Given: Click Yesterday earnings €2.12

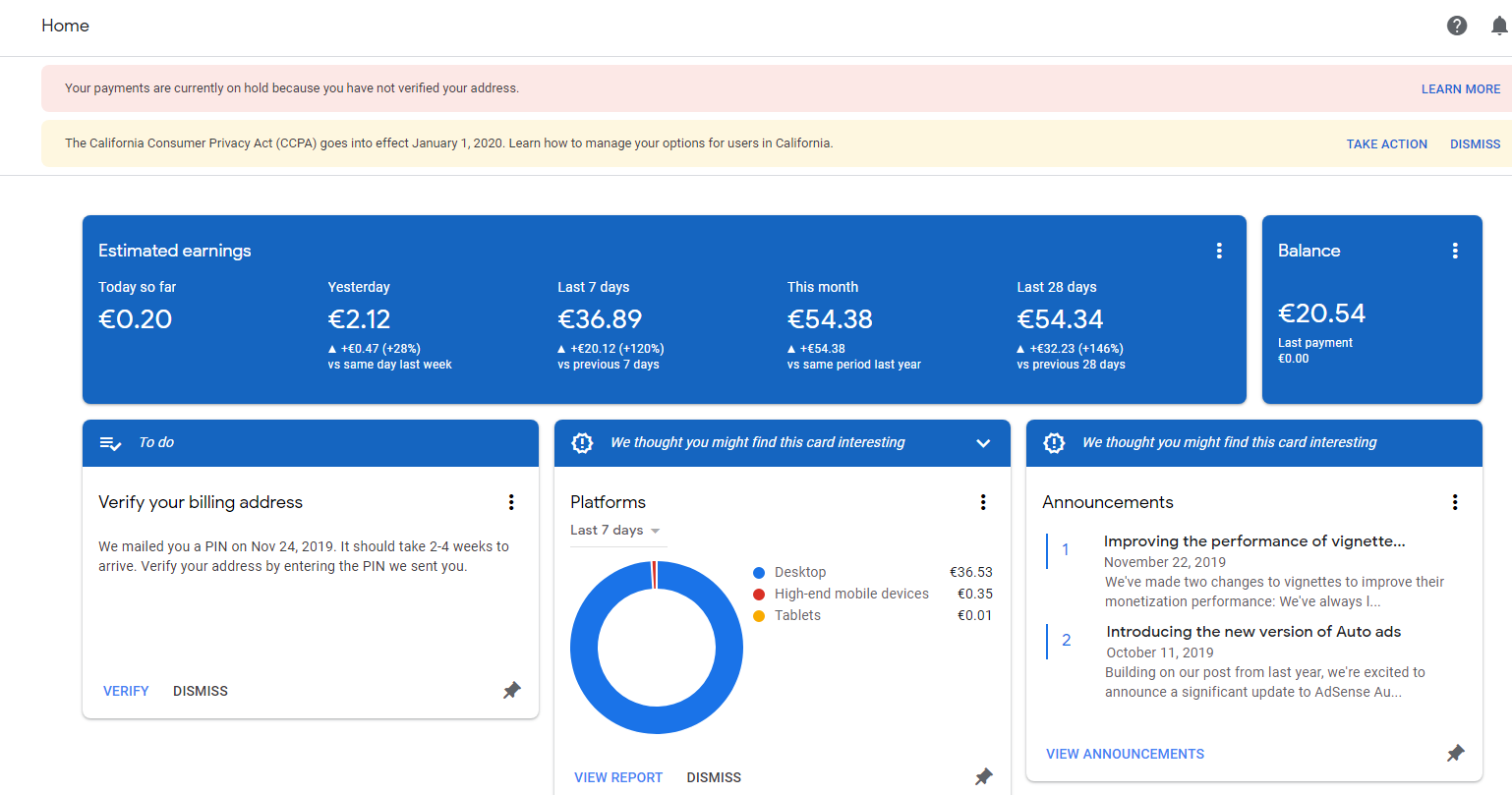Looking at the screenshot, I should click(x=360, y=319).
